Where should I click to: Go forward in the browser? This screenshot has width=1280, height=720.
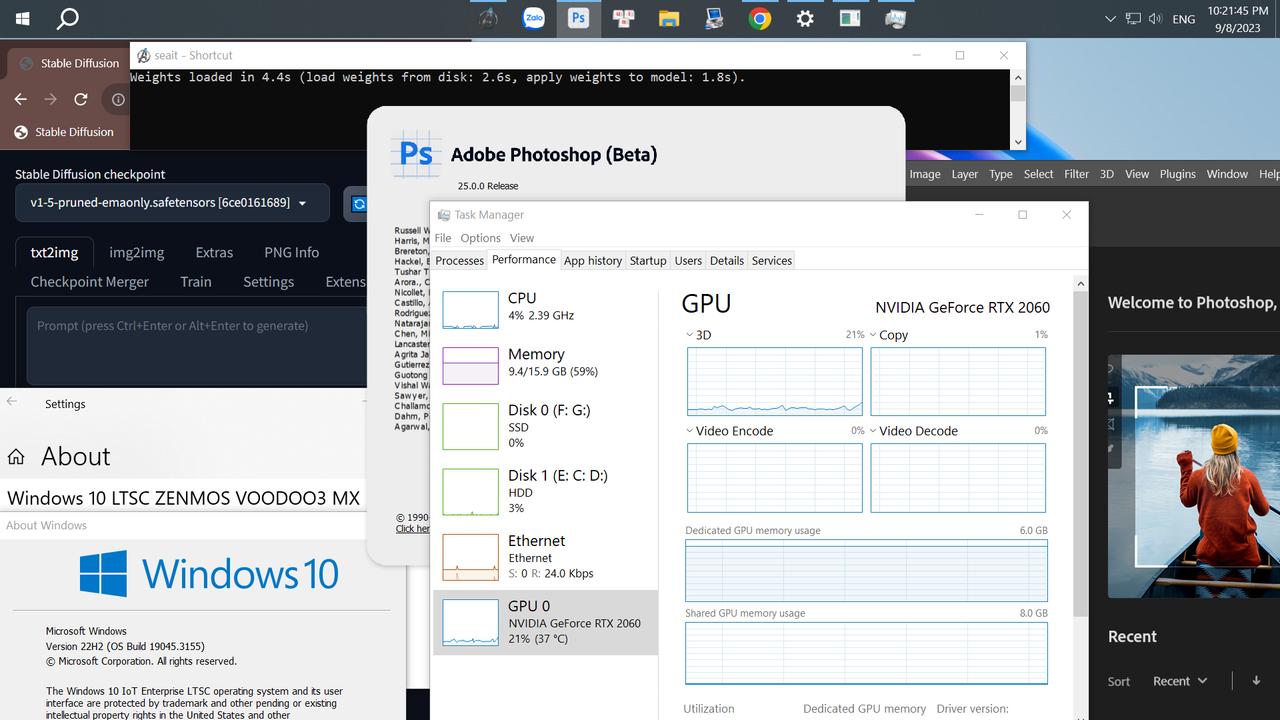pyautogui.click(x=50, y=99)
